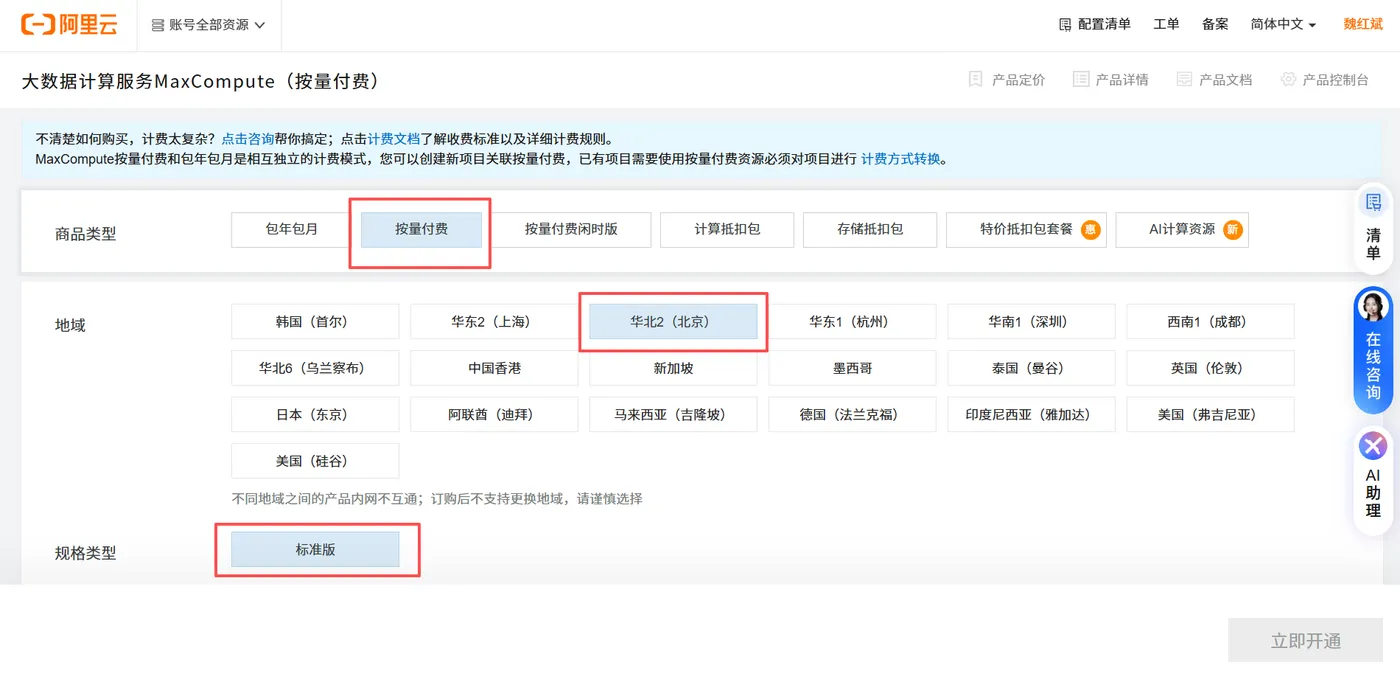Image resolution: width=1400 pixels, height=682 pixels.
Task: Choose region 日本（东京）
Action: tap(315, 414)
